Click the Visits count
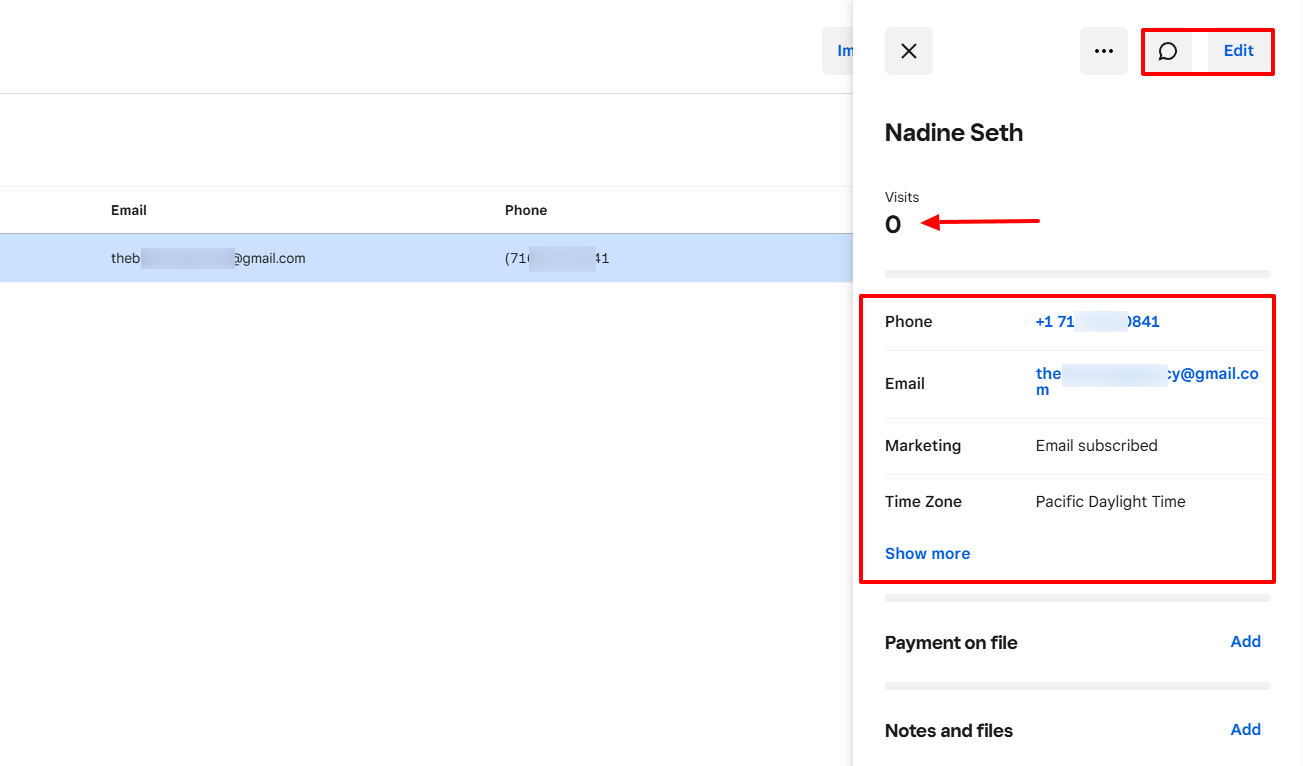 click(x=893, y=224)
